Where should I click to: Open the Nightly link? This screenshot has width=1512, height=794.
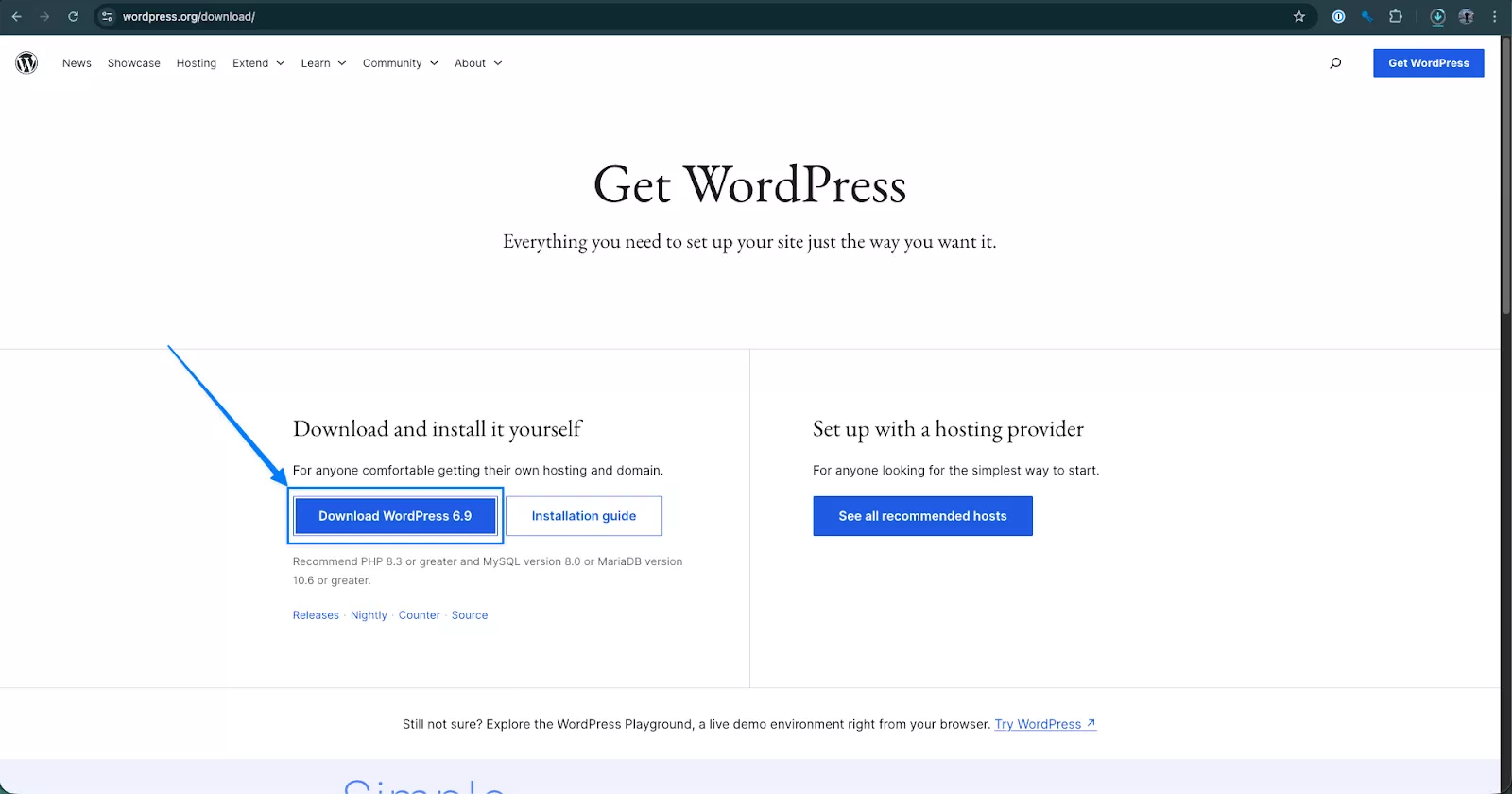coord(369,615)
